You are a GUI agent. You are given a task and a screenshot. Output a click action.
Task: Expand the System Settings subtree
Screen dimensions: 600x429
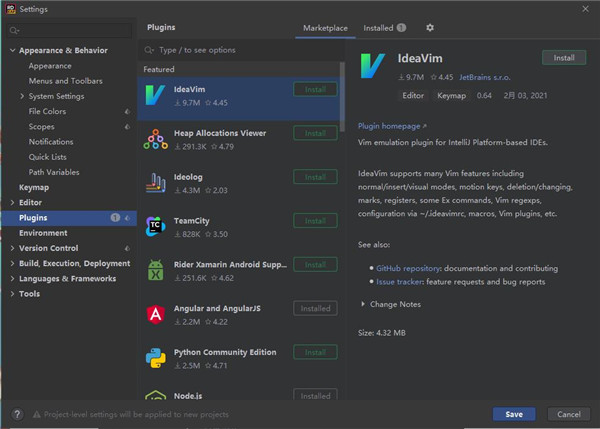point(22,96)
